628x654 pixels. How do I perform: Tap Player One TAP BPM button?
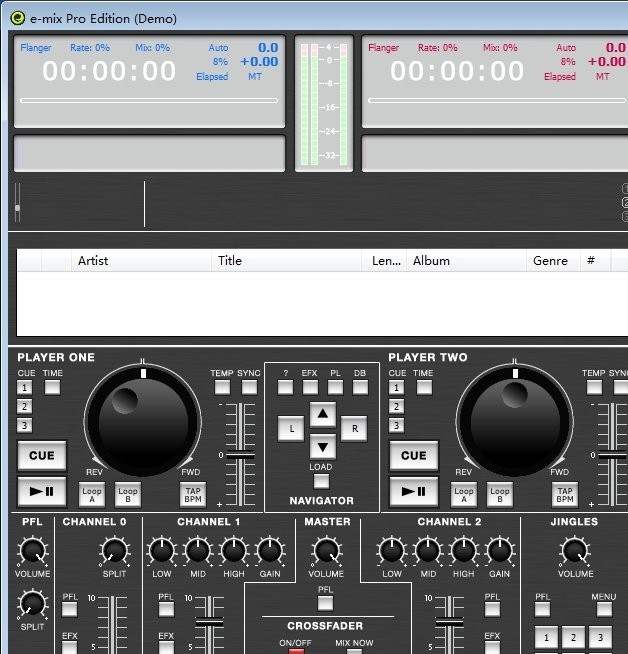coord(193,495)
